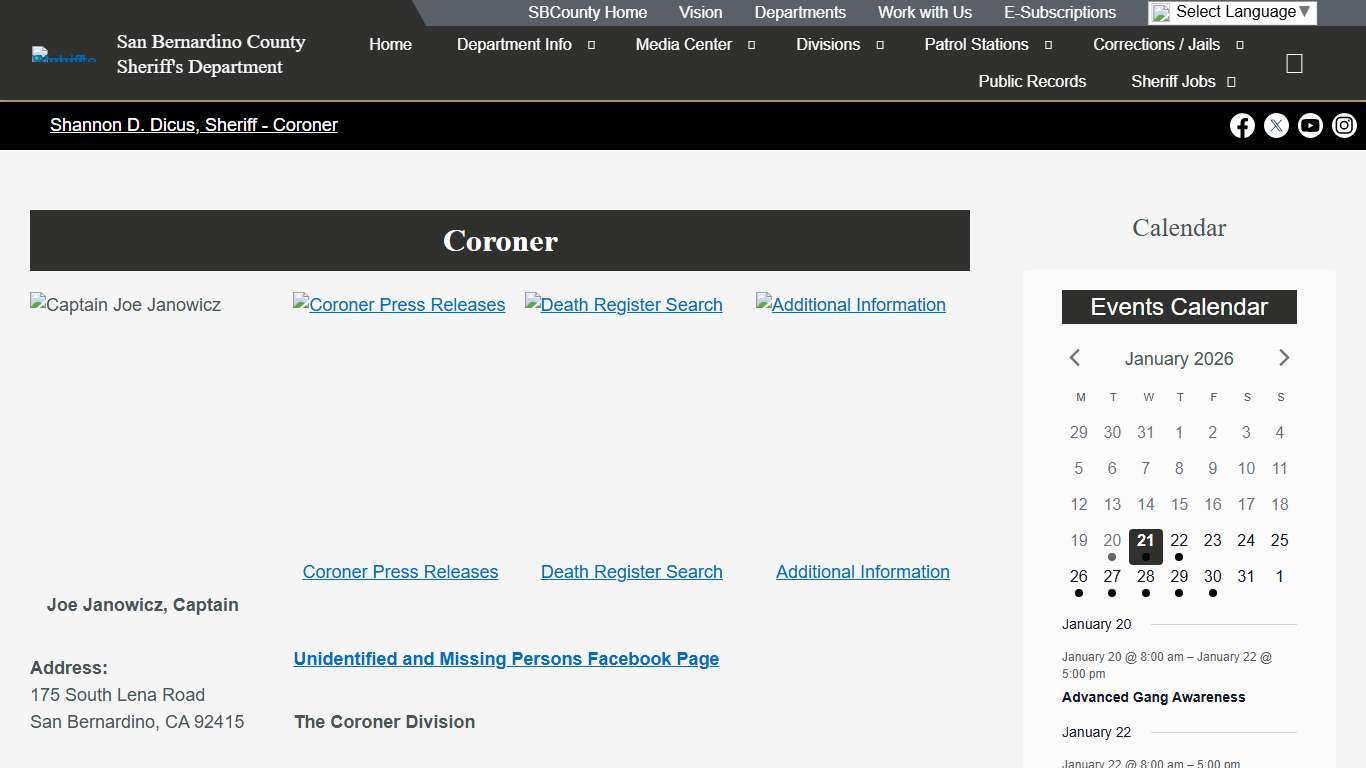Click the Captain Joe Janowicz photo placeholder
The image size is (1366, 768).
[125, 304]
